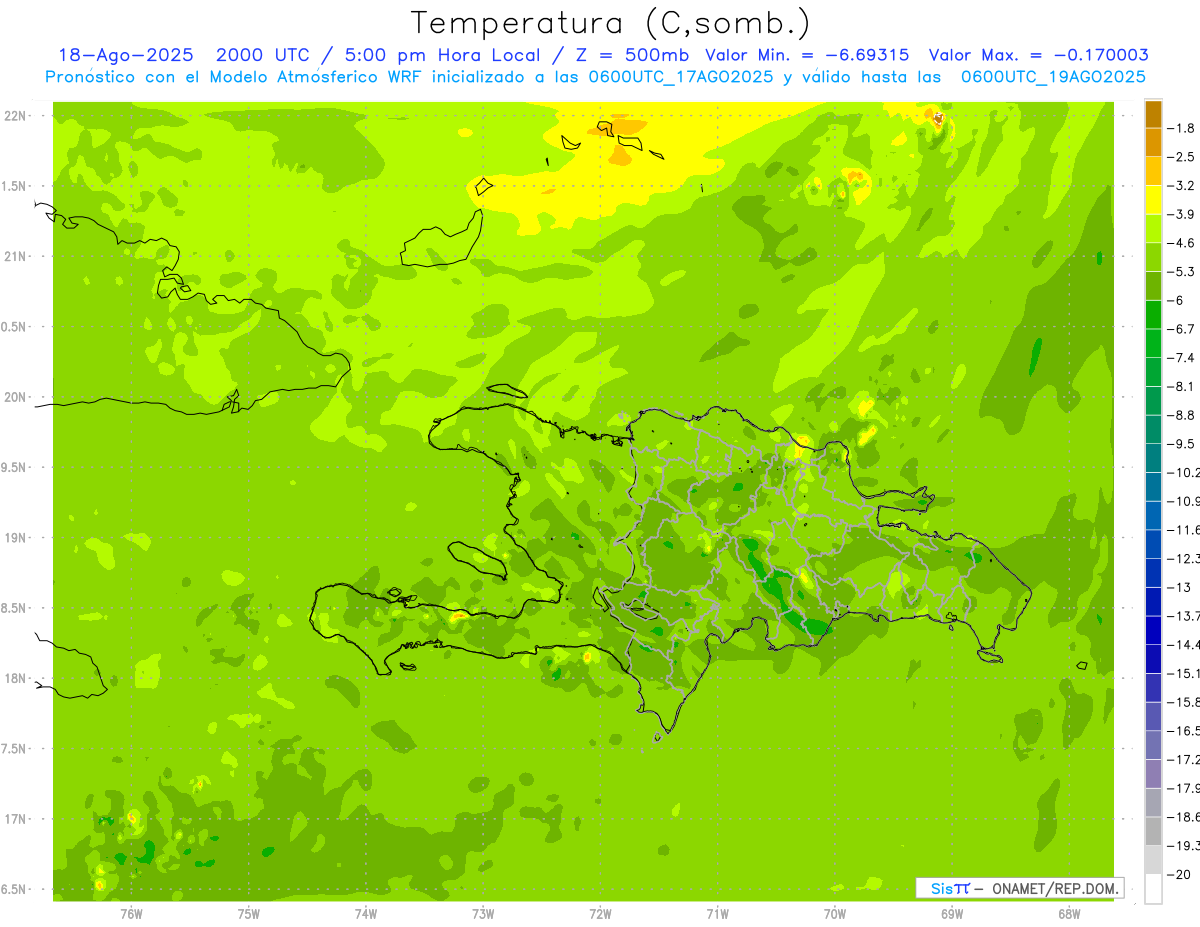Click the green swatch between -6 and -6.7
Screen dimensions: 1200x927
pos(1153,315)
